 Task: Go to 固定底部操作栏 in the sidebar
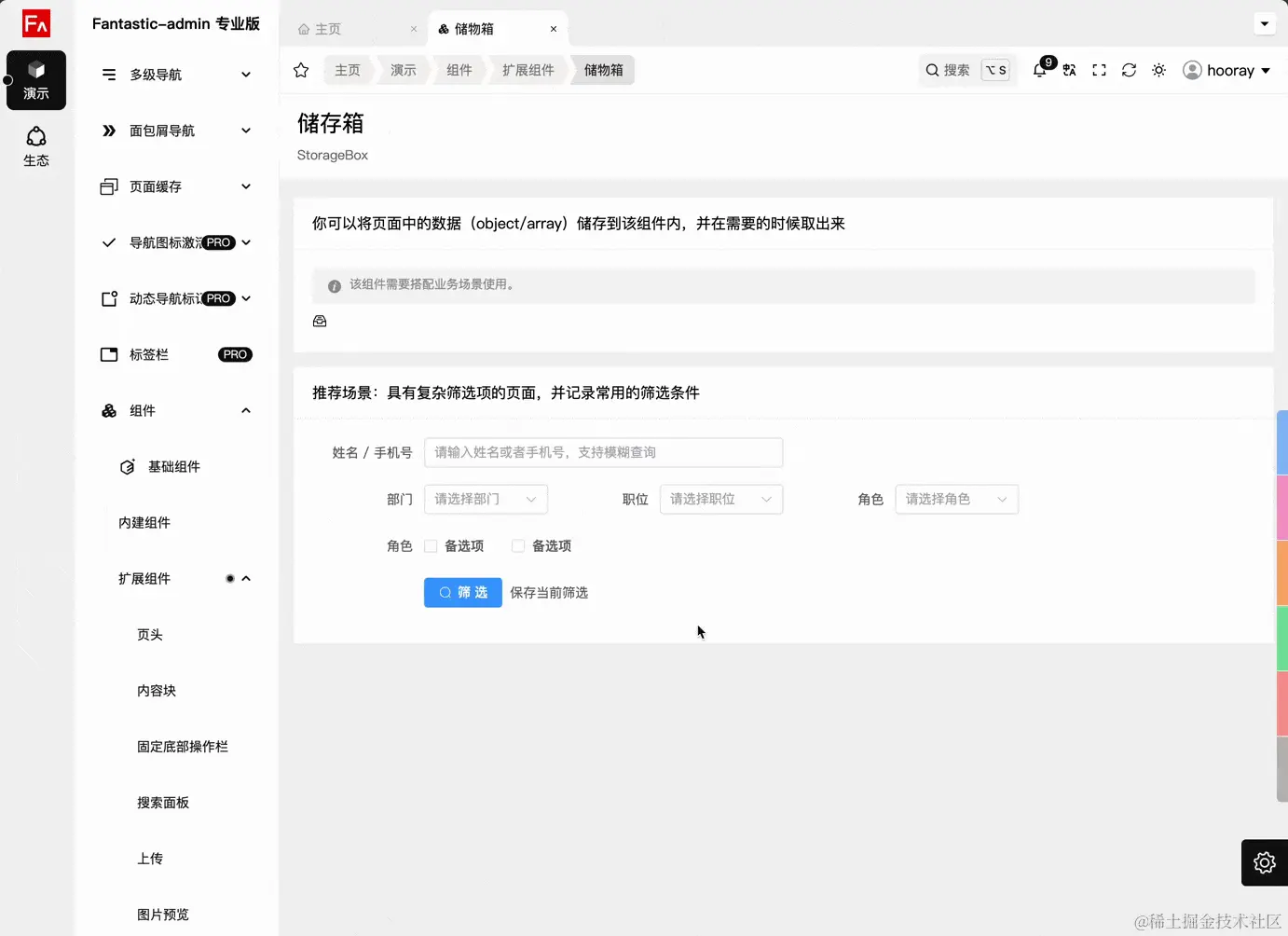(183, 747)
